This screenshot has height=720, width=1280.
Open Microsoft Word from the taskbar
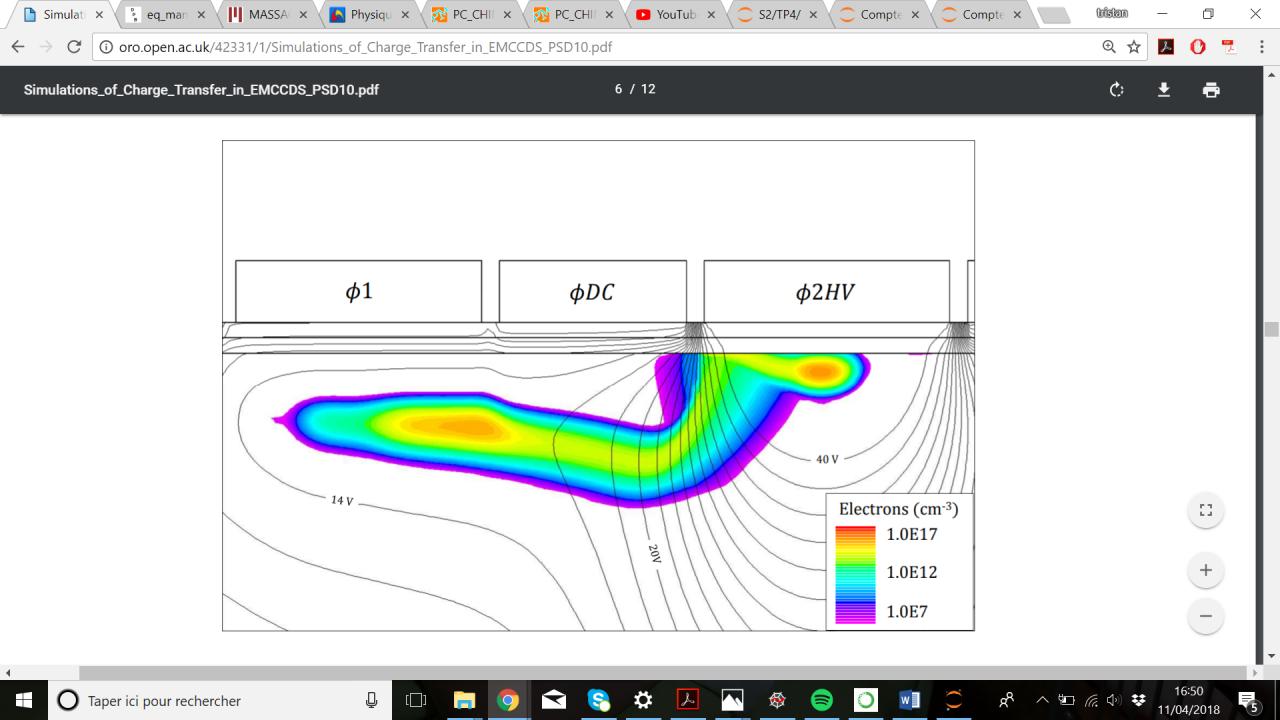pos(910,700)
